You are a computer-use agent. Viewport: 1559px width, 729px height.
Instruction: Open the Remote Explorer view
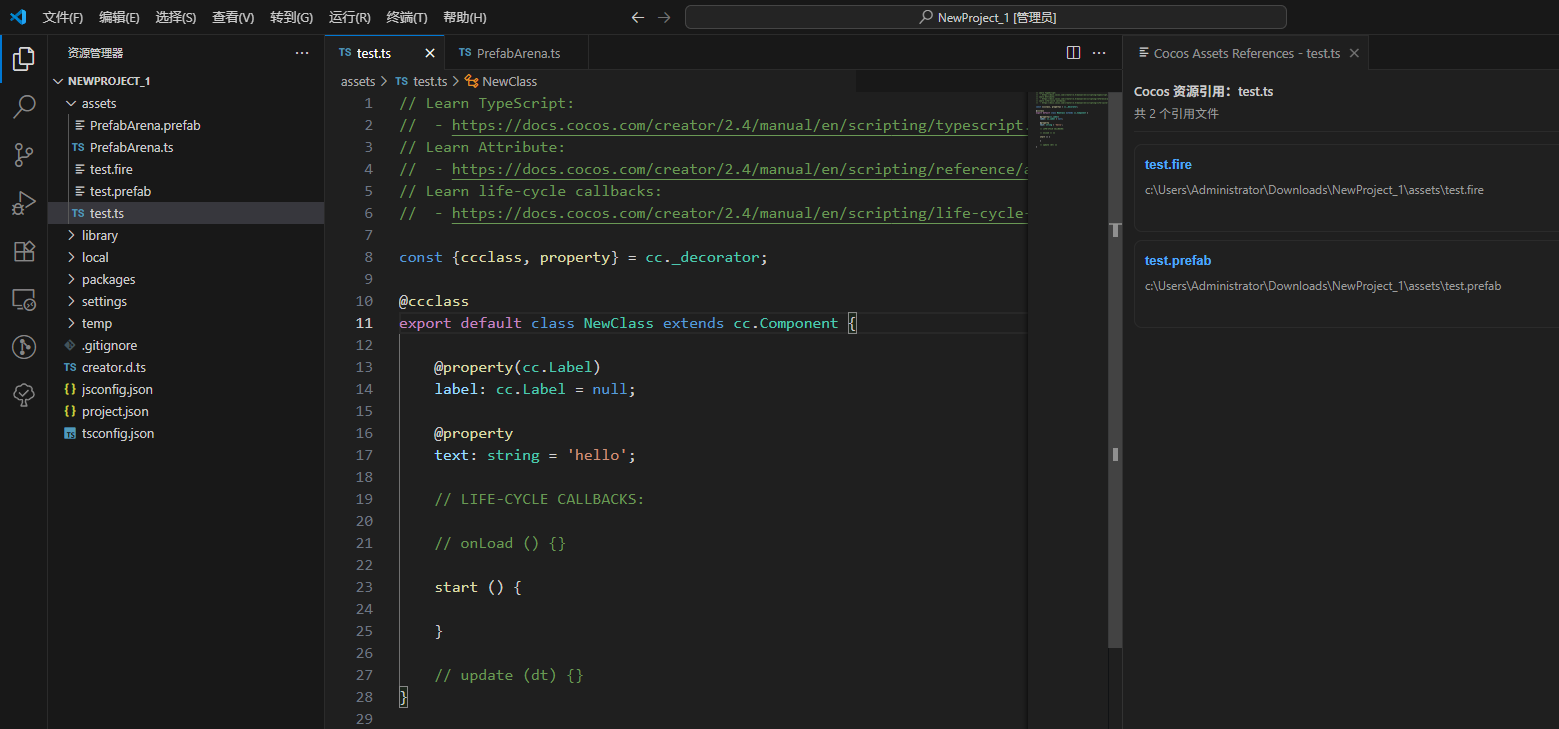(x=24, y=299)
